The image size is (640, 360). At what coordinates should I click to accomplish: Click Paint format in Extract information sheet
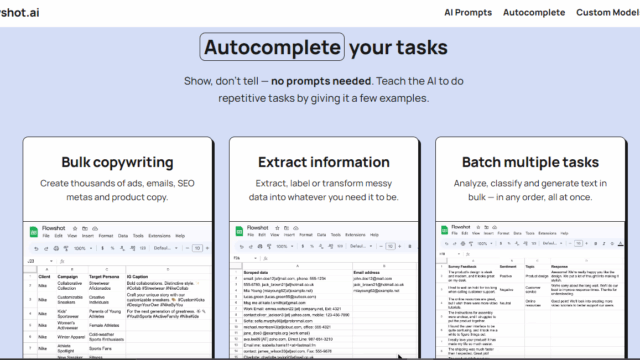click(x=269, y=247)
